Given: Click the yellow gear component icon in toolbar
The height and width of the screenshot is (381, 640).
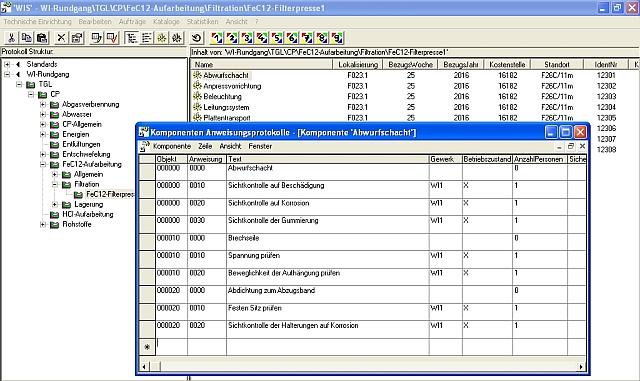Looking at the screenshot, I should pos(162,38).
